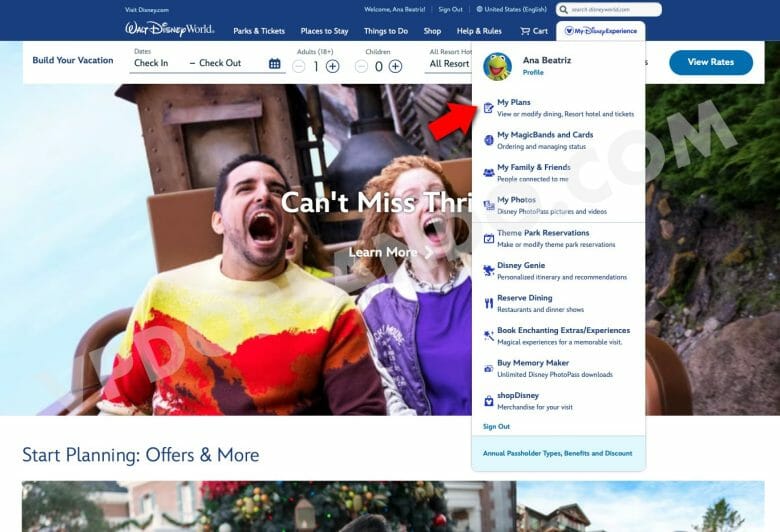780x532 pixels.
Task: Click the Ana Beatriz name in panel
Action: click(547, 60)
